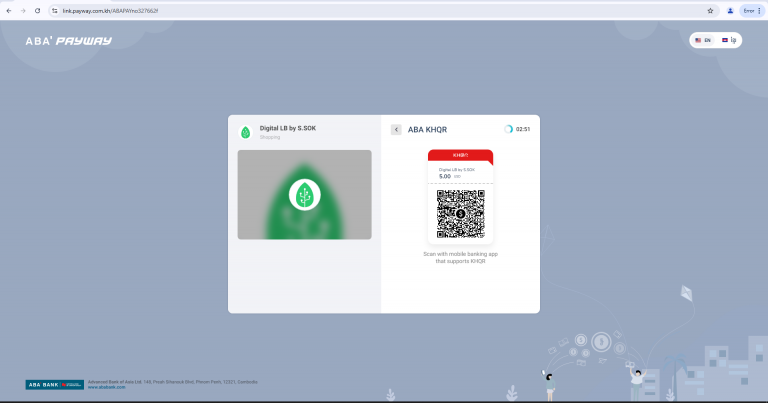Switch language to EN
The image size is (768, 403).
pyautogui.click(x=703, y=40)
